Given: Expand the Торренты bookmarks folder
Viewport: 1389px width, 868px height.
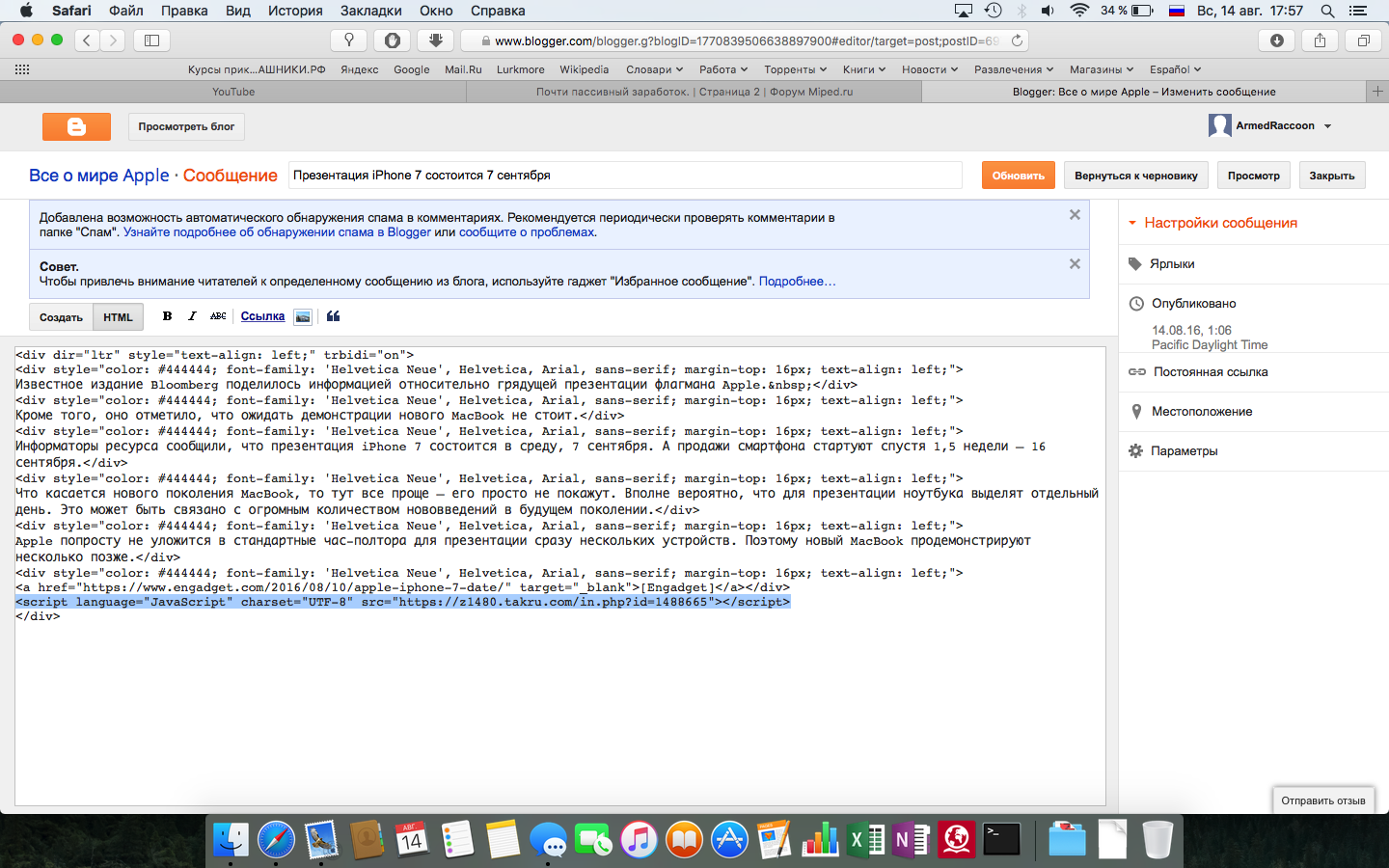Looking at the screenshot, I should [796, 69].
